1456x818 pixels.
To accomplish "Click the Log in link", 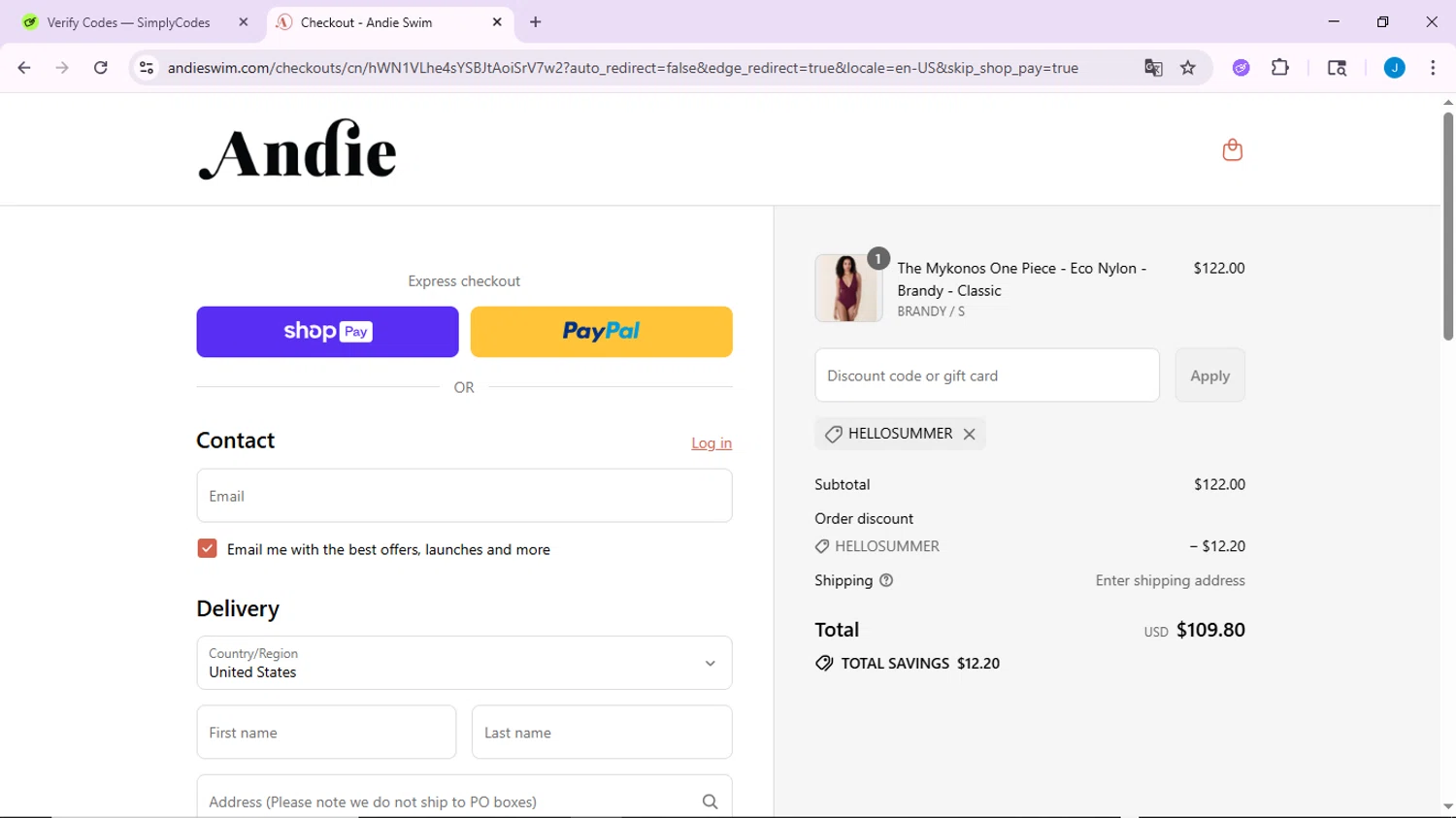I will coord(711,443).
